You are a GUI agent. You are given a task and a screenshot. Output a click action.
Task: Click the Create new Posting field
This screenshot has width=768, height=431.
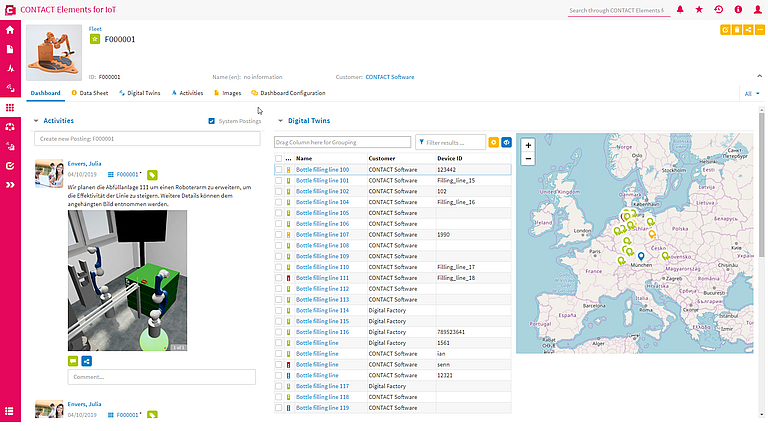coord(147,139)
